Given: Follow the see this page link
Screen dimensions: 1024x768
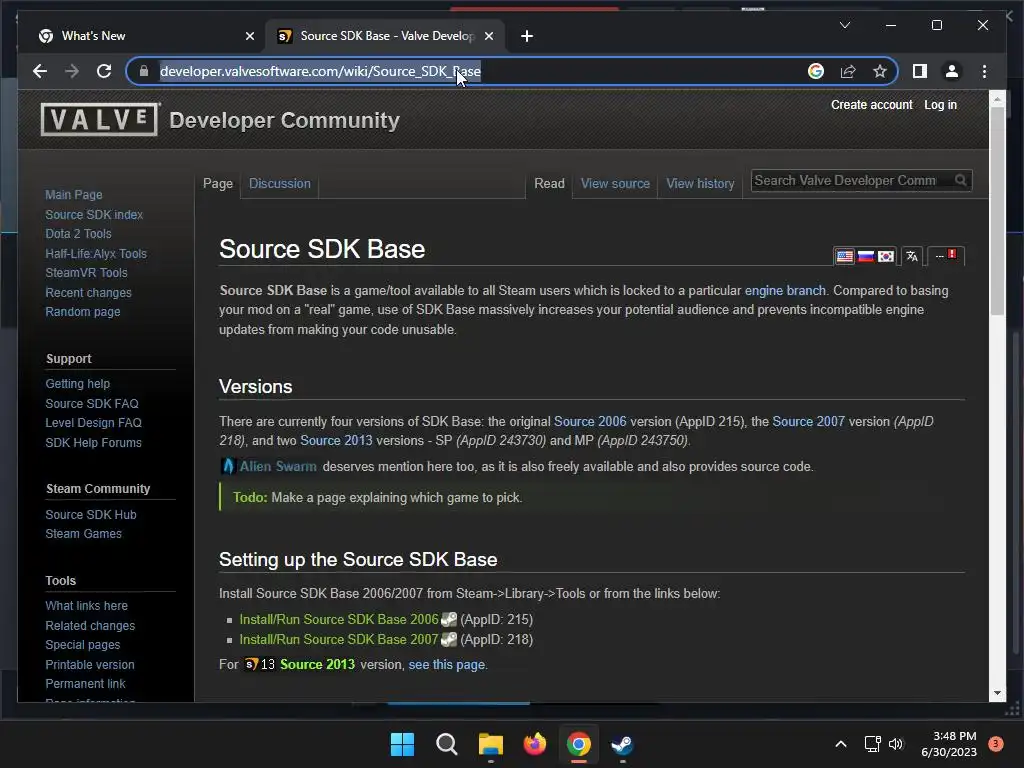Looking at the screenshot, I should (x=447, y=664).
